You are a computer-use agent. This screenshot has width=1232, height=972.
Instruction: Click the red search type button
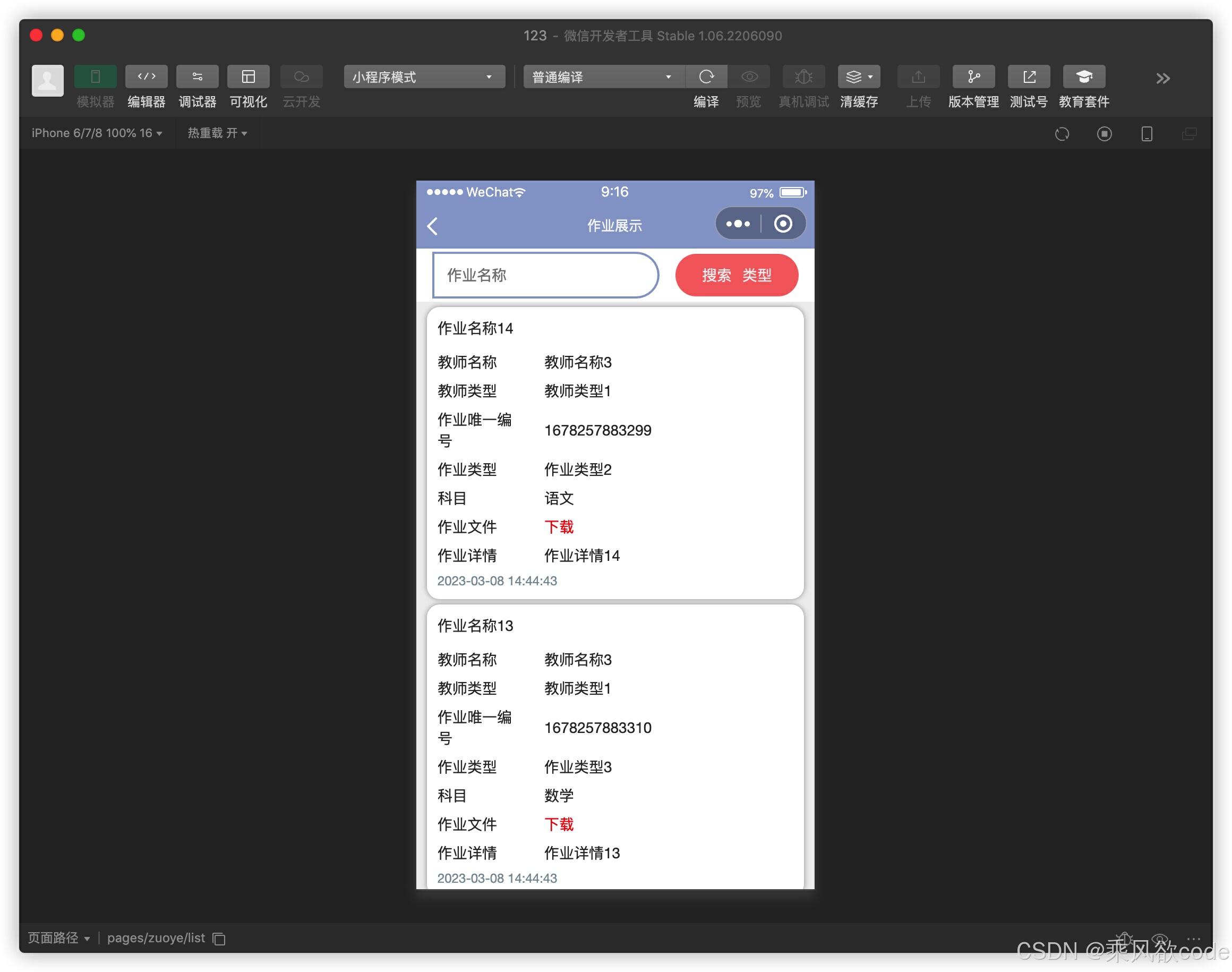pyautogui.click(x=737, y=276)
